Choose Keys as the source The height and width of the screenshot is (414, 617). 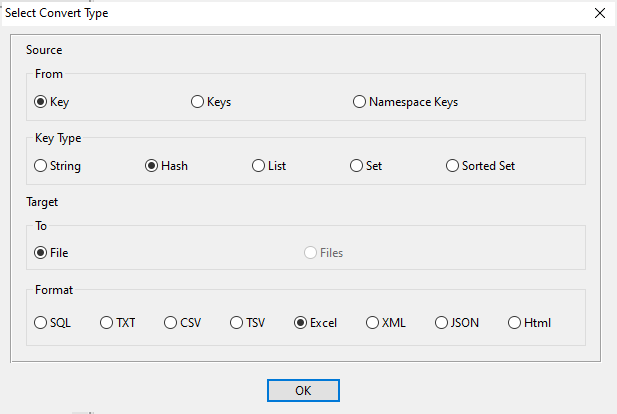pyautogui.click(x=197, y=102)
